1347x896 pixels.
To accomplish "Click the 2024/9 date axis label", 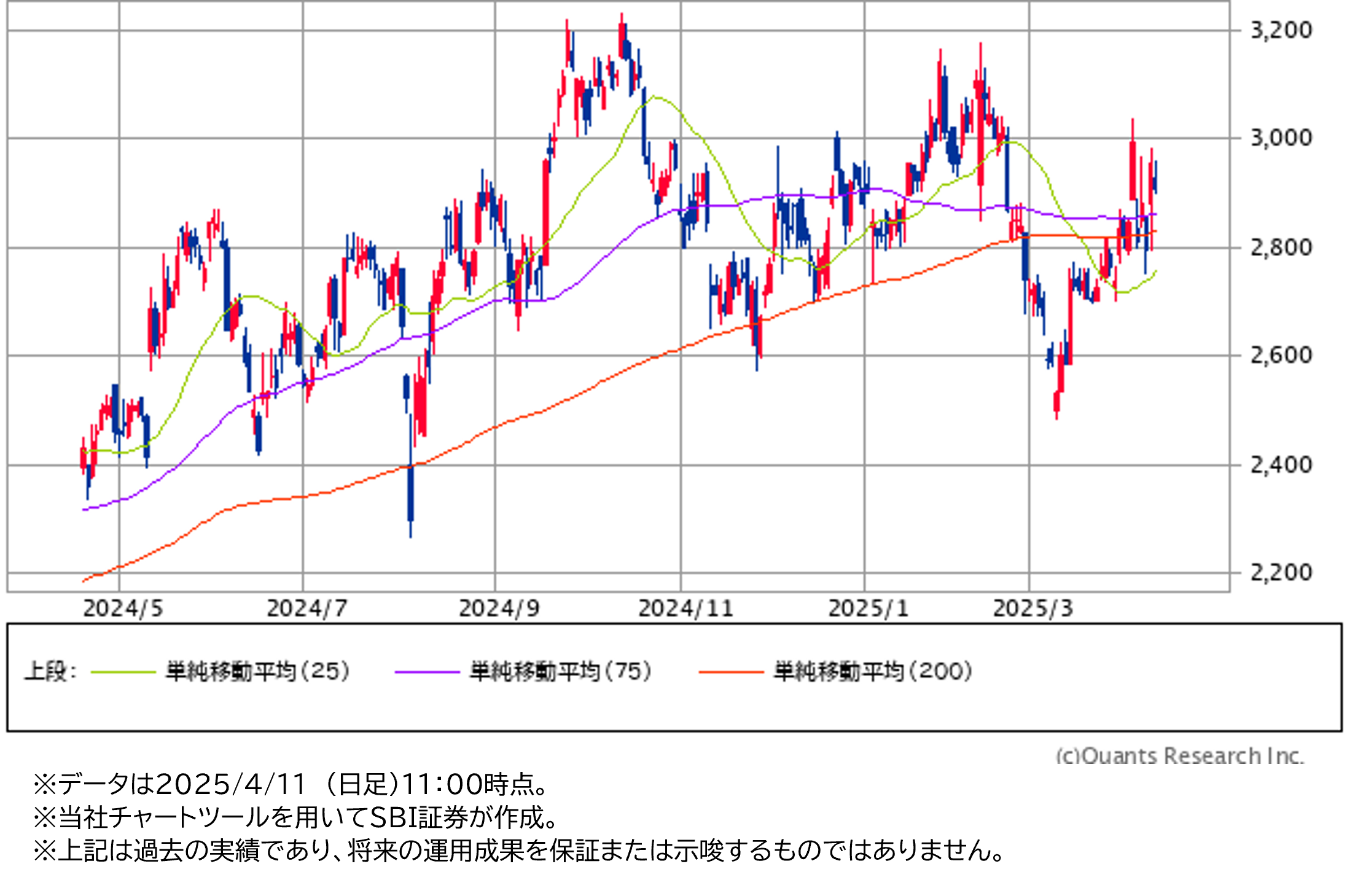I will point(499,609).
